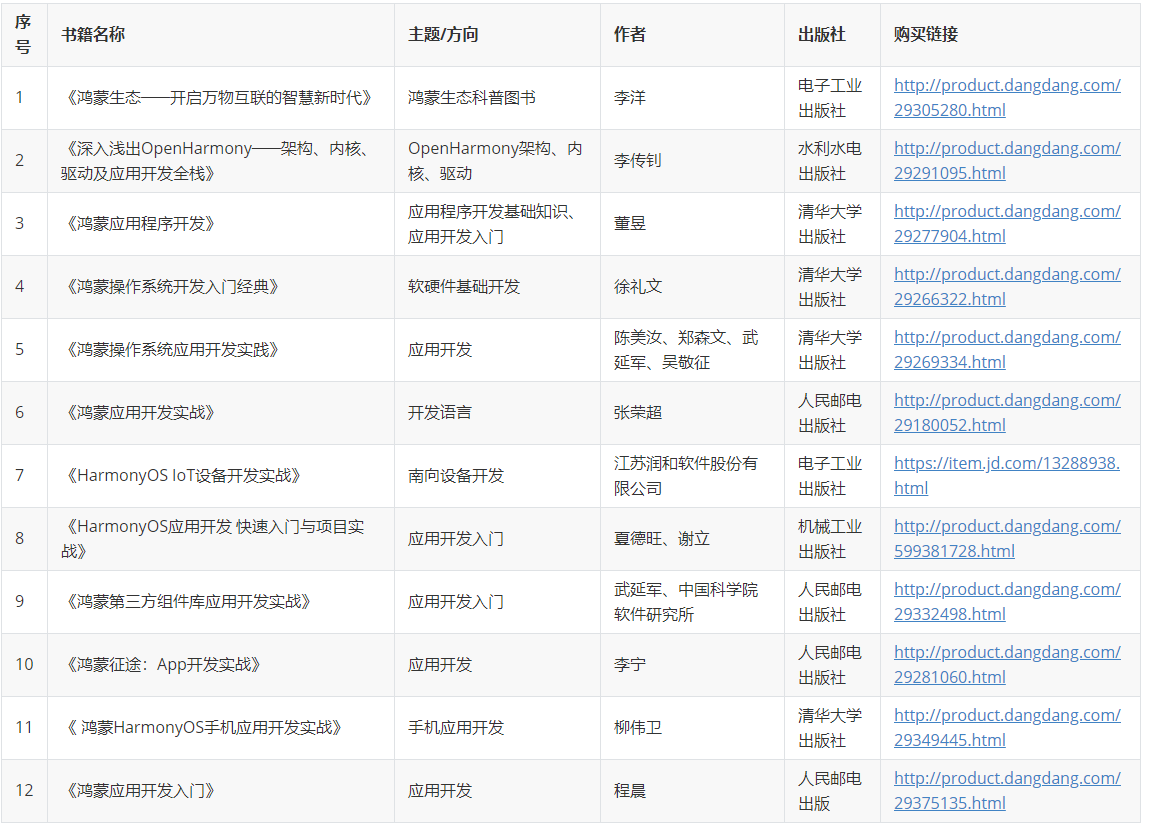Click book title 《鸿蒙征途：App开发实战》
The image size is (1154, 830).
pyautogui.click(x=161, y=665)
